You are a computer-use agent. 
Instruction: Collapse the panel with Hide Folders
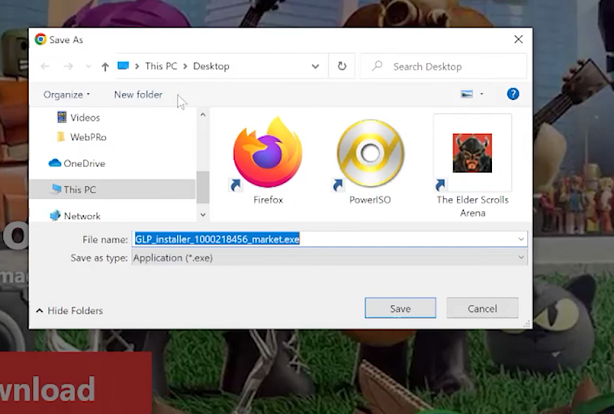[70, 311]
